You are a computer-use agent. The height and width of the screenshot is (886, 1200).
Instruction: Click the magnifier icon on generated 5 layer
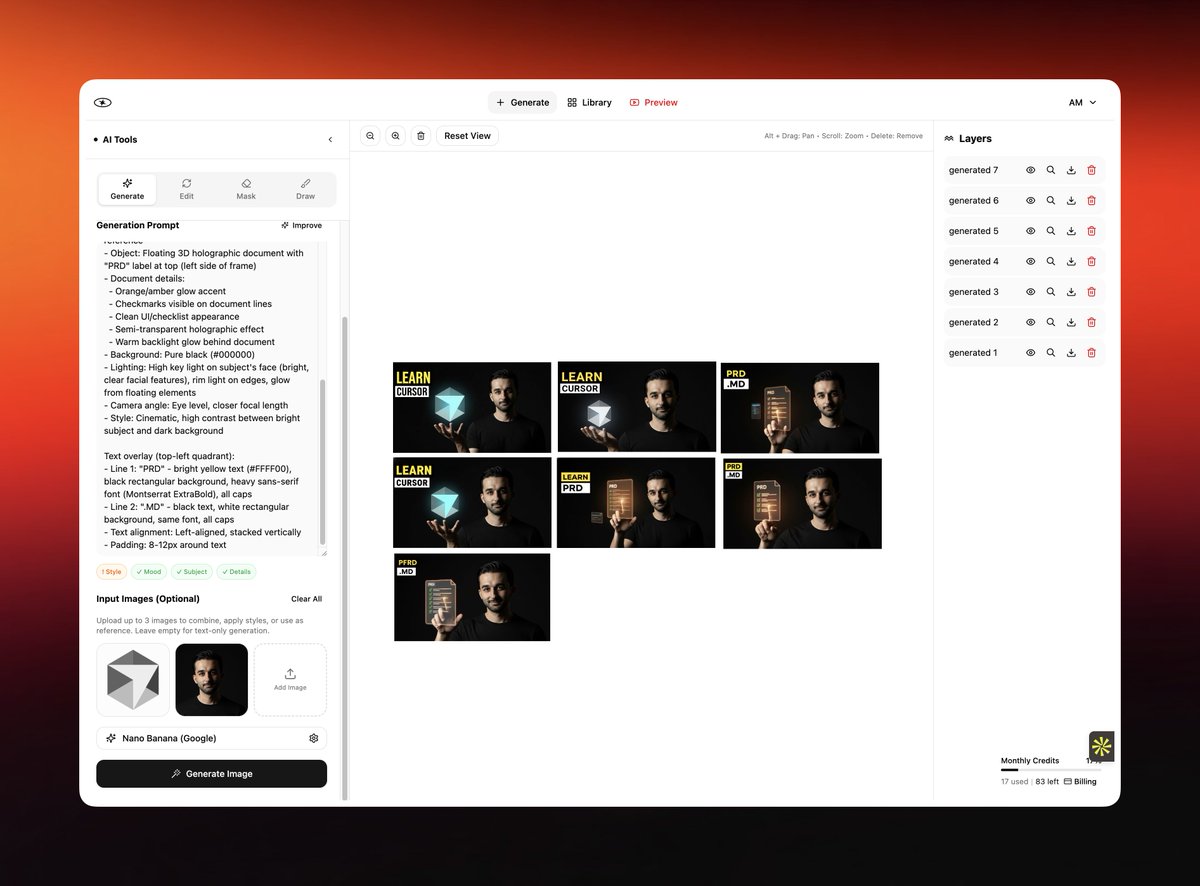[x=1051, y=230]
